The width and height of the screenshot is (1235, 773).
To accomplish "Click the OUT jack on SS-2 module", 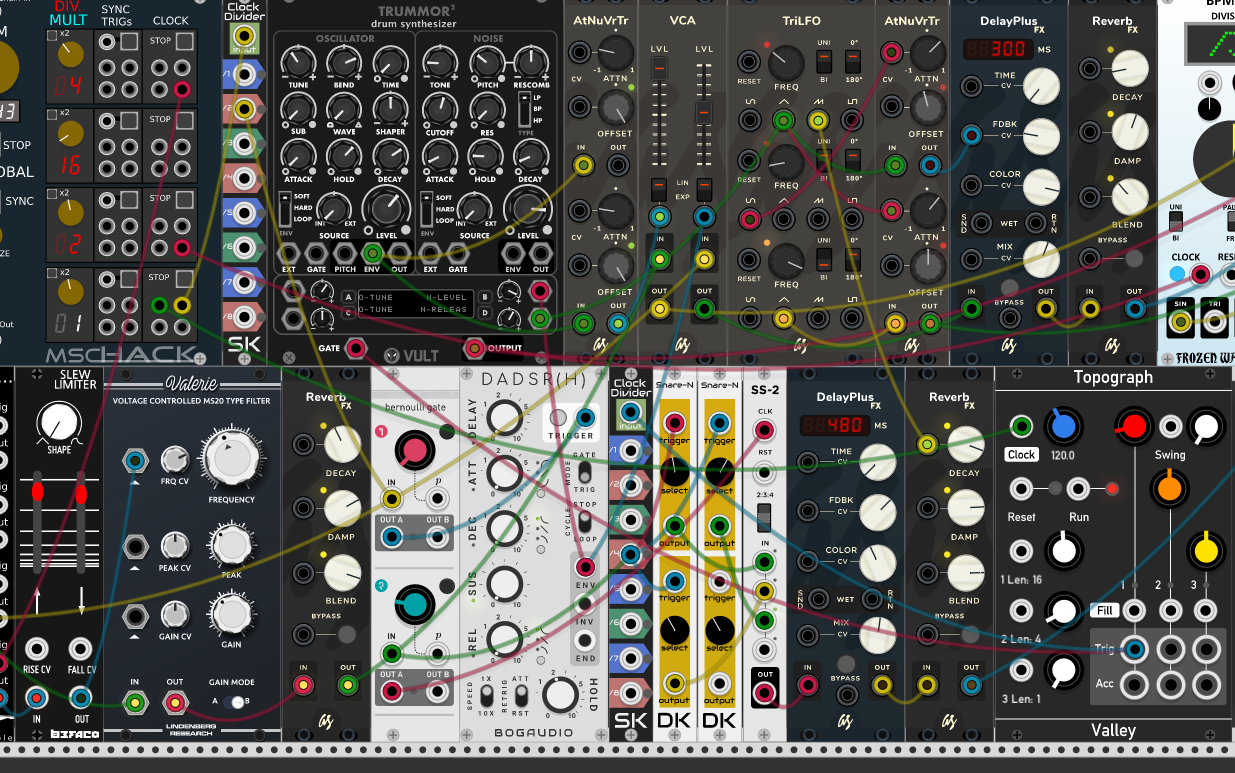I will pyautogui.click(x=764, y=694).
